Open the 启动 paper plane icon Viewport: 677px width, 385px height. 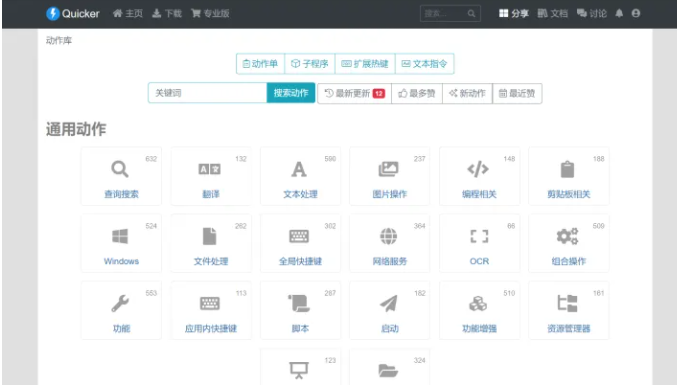(x=389, y=303)
